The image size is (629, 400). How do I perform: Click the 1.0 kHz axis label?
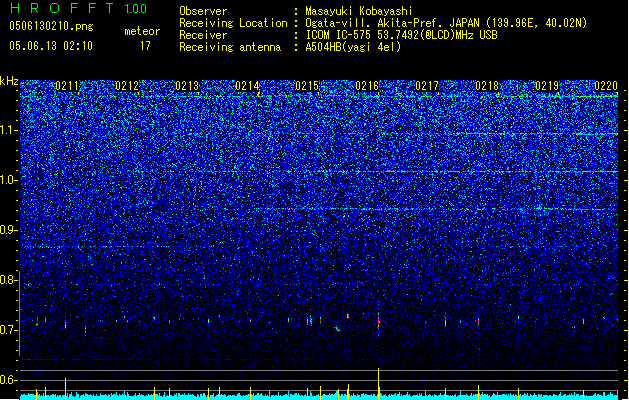(9, 180)
